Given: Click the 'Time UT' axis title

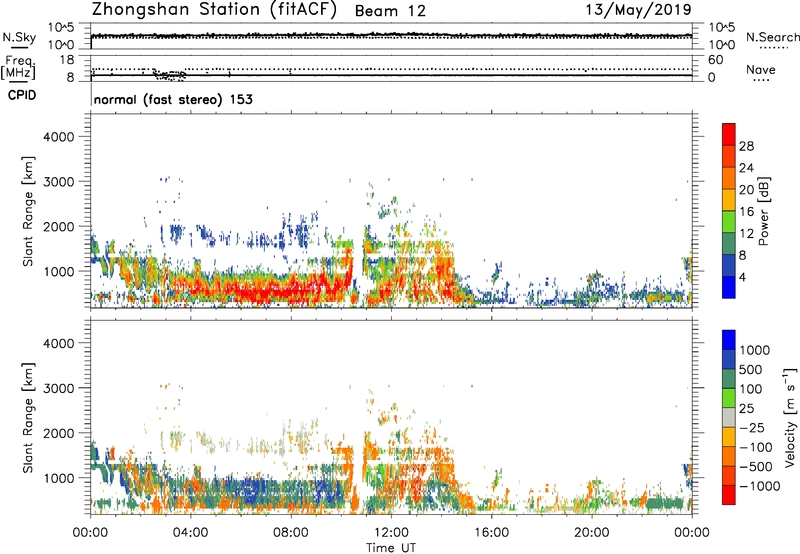Looking at the screenshot, I should click(x=391, y=548).
